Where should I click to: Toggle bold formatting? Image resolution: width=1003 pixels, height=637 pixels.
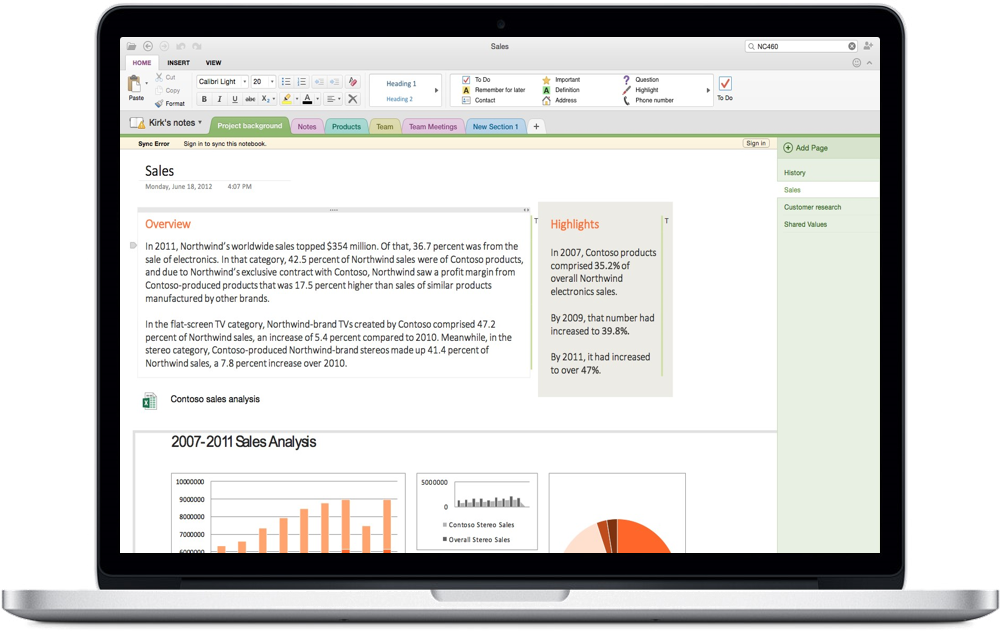click(x=204, y=99)
